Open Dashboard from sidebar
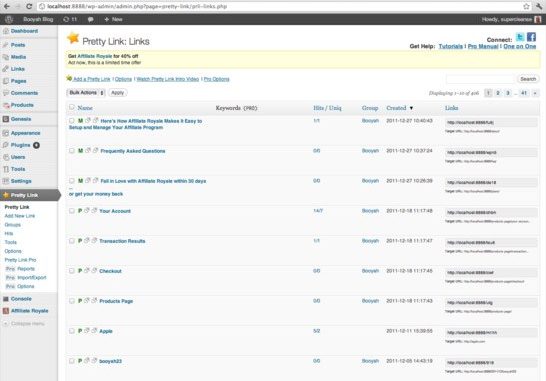 (x=24, y=31)
